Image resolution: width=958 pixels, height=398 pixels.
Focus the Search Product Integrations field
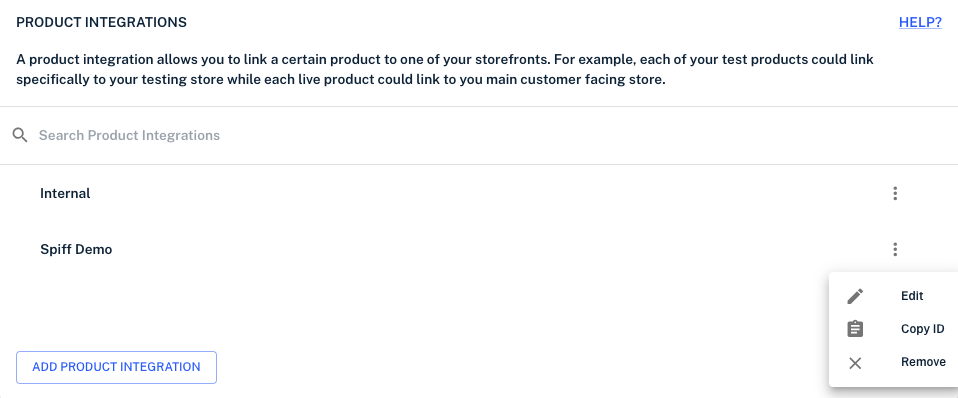(479, 135)
